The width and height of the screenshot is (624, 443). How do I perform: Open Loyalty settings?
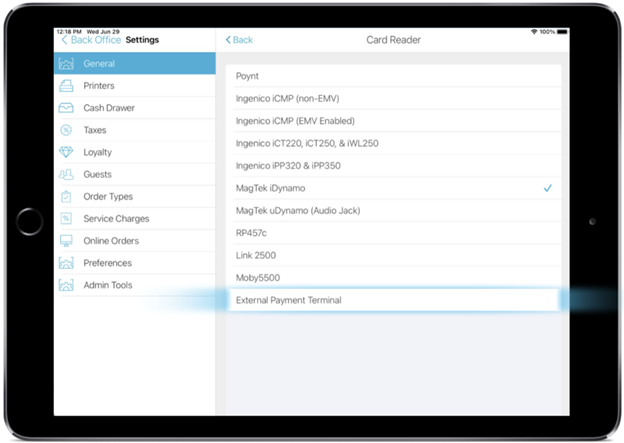(x=135, y=152)
